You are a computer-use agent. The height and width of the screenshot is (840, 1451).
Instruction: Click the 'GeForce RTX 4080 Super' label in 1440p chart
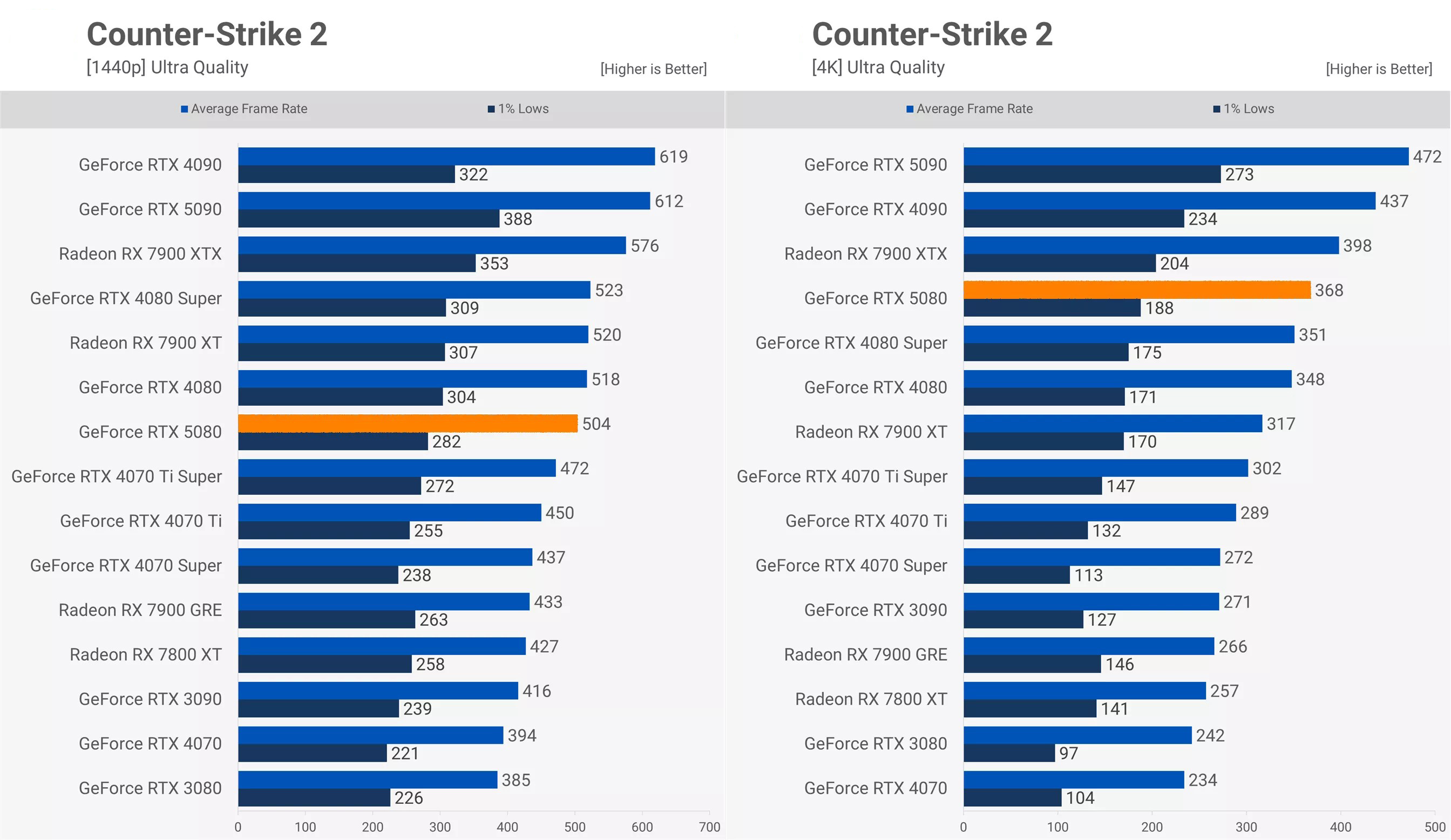pos(126,298)
